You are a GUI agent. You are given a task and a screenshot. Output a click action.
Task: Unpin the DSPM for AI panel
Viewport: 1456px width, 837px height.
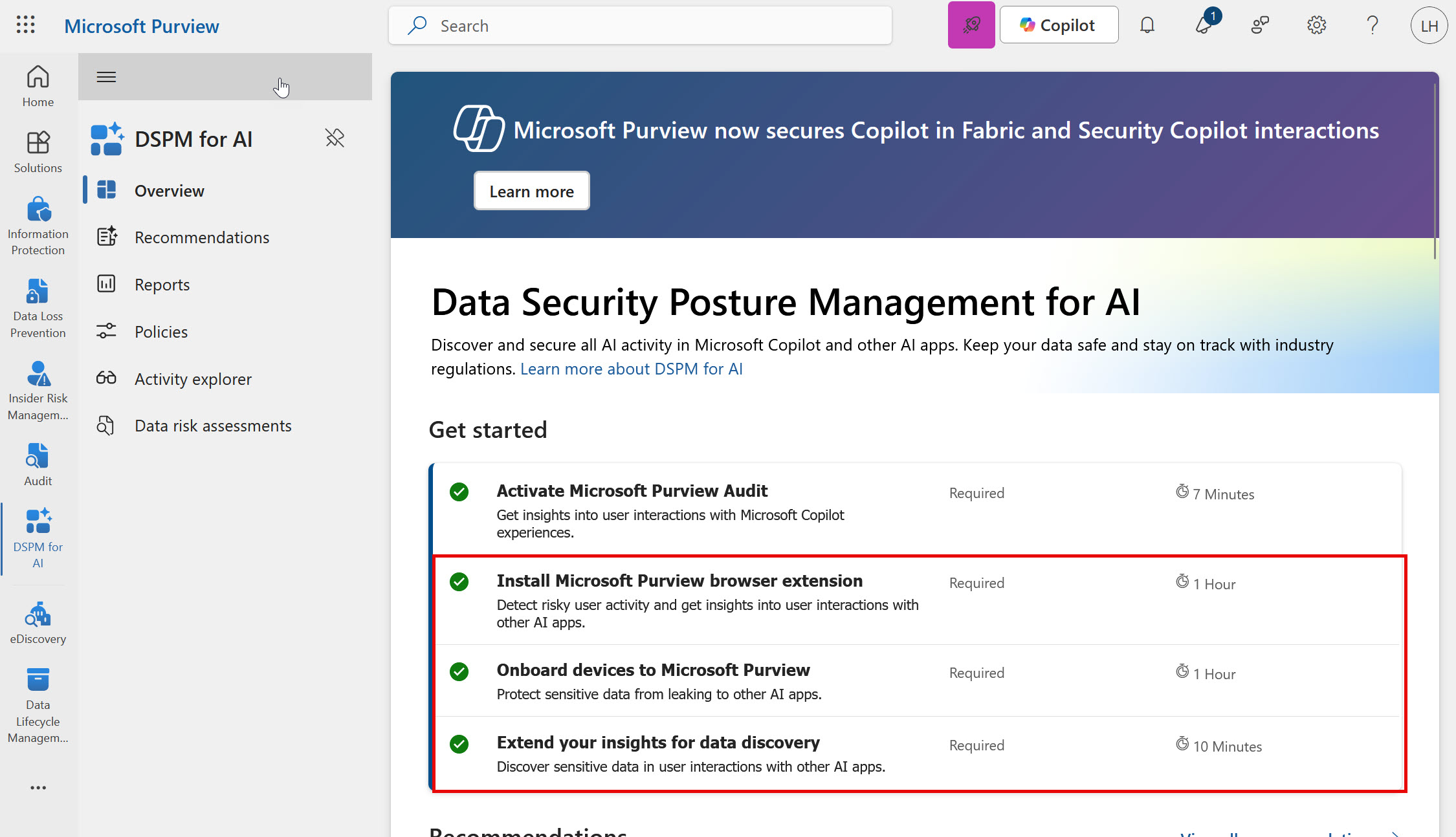coord(335,138)
